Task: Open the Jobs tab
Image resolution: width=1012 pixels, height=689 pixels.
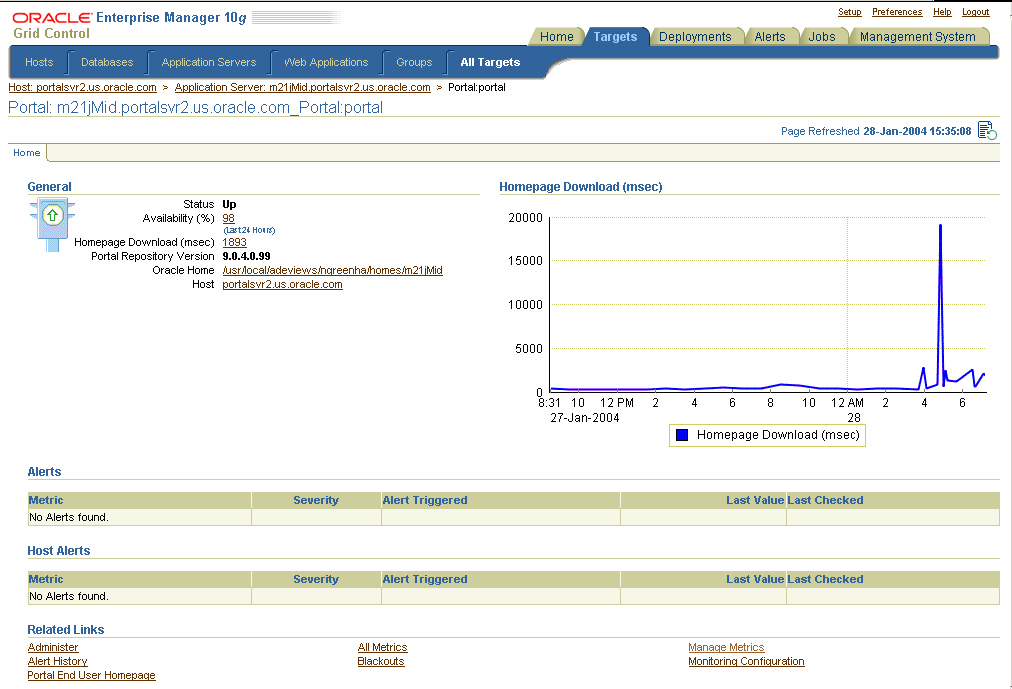Action: point(822,37)
